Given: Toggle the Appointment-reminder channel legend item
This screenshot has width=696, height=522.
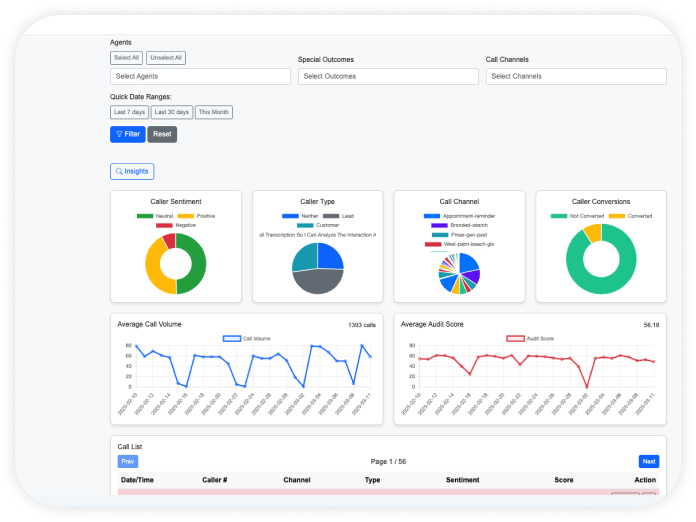Looking at the screenshot, I should click(x=432, y=216).
